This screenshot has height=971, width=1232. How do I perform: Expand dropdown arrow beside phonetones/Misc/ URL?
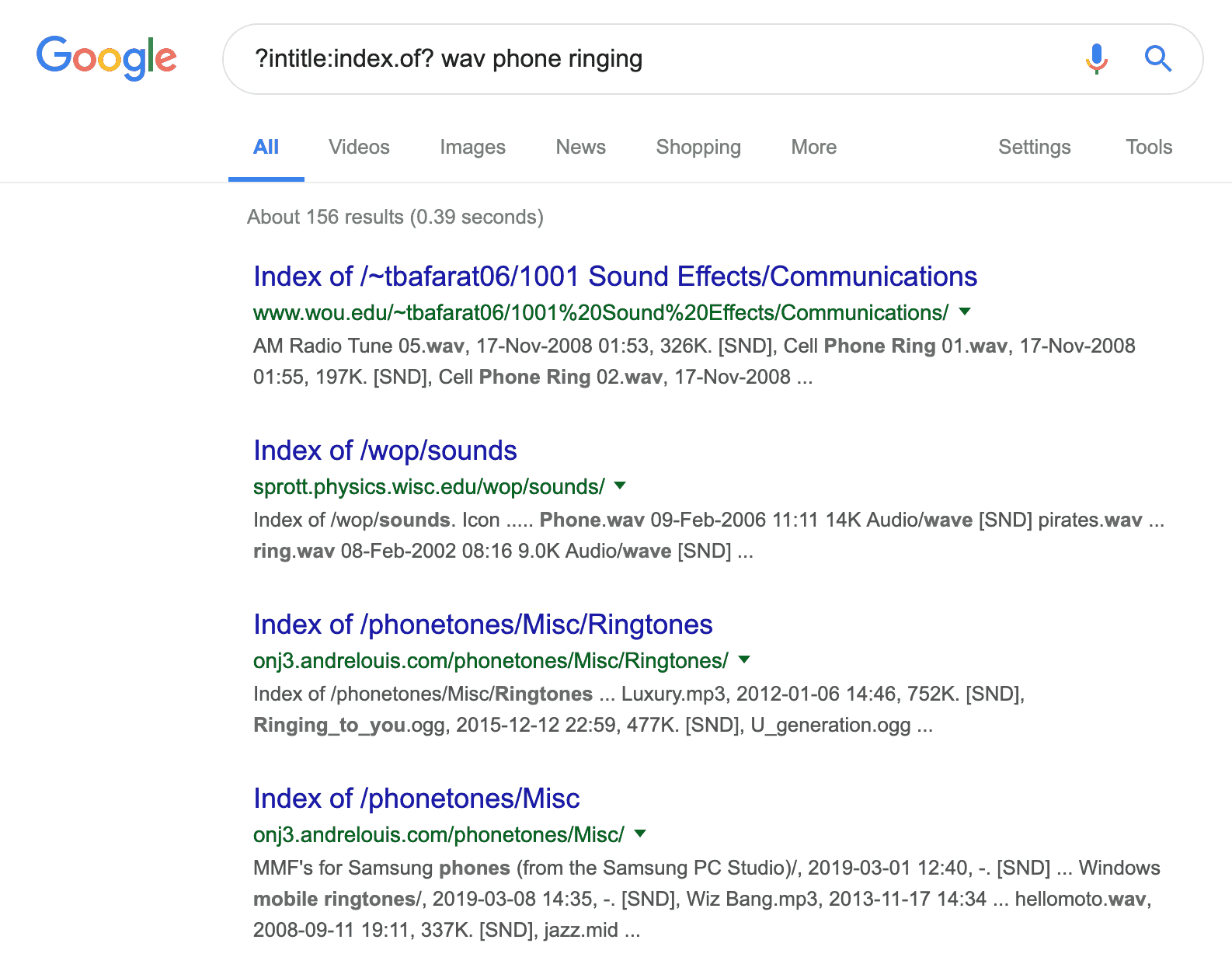[640, 834]
